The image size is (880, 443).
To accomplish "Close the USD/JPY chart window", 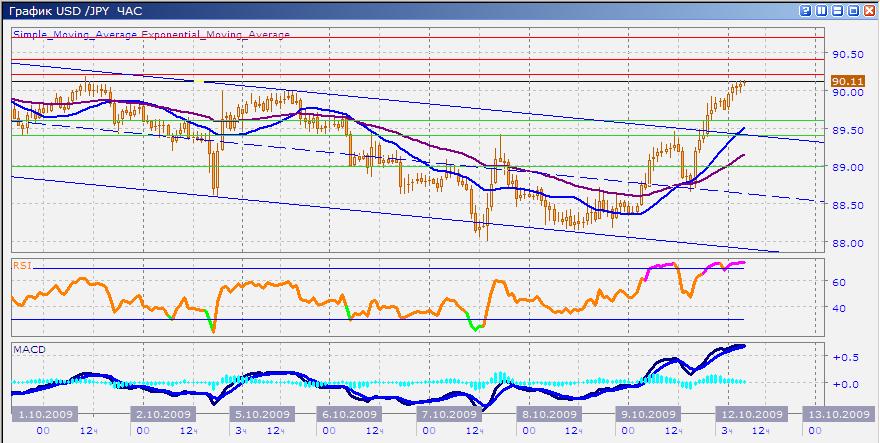I will tap(869, 10).
